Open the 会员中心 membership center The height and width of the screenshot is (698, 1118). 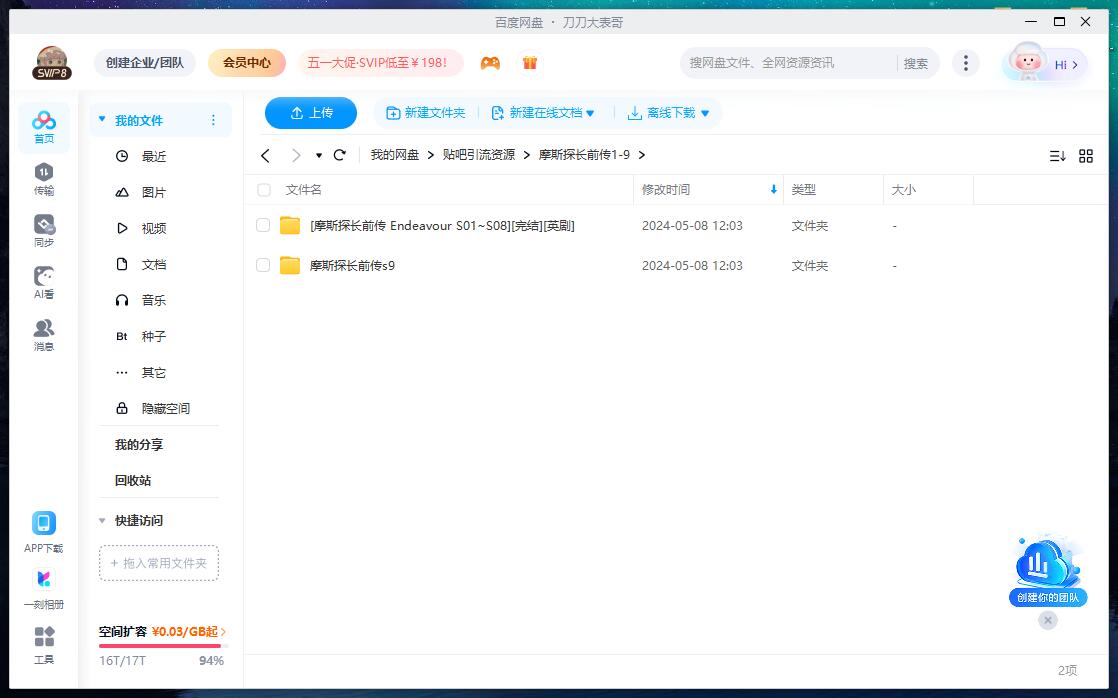click(246, 62)
